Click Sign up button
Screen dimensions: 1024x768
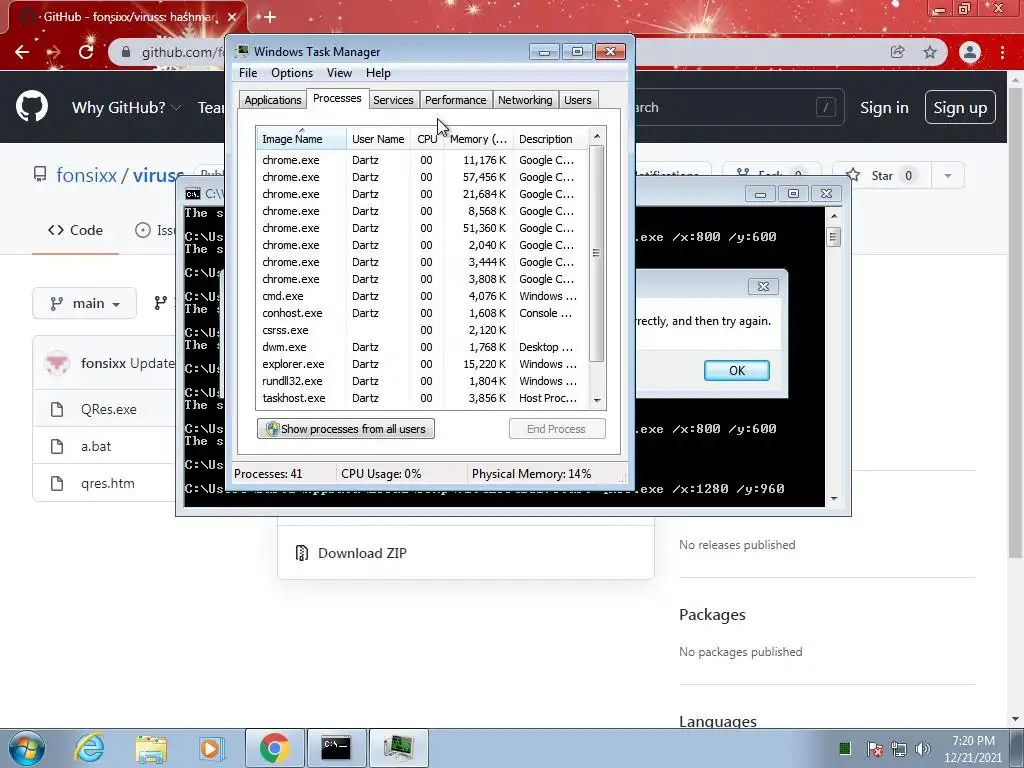point(960,107)
